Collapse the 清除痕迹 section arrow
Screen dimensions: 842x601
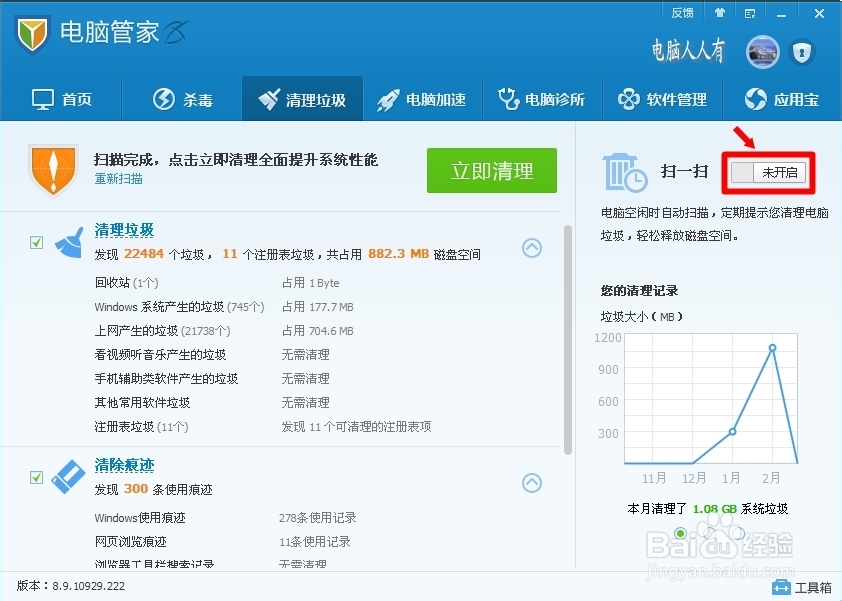[x=532, y=482]
